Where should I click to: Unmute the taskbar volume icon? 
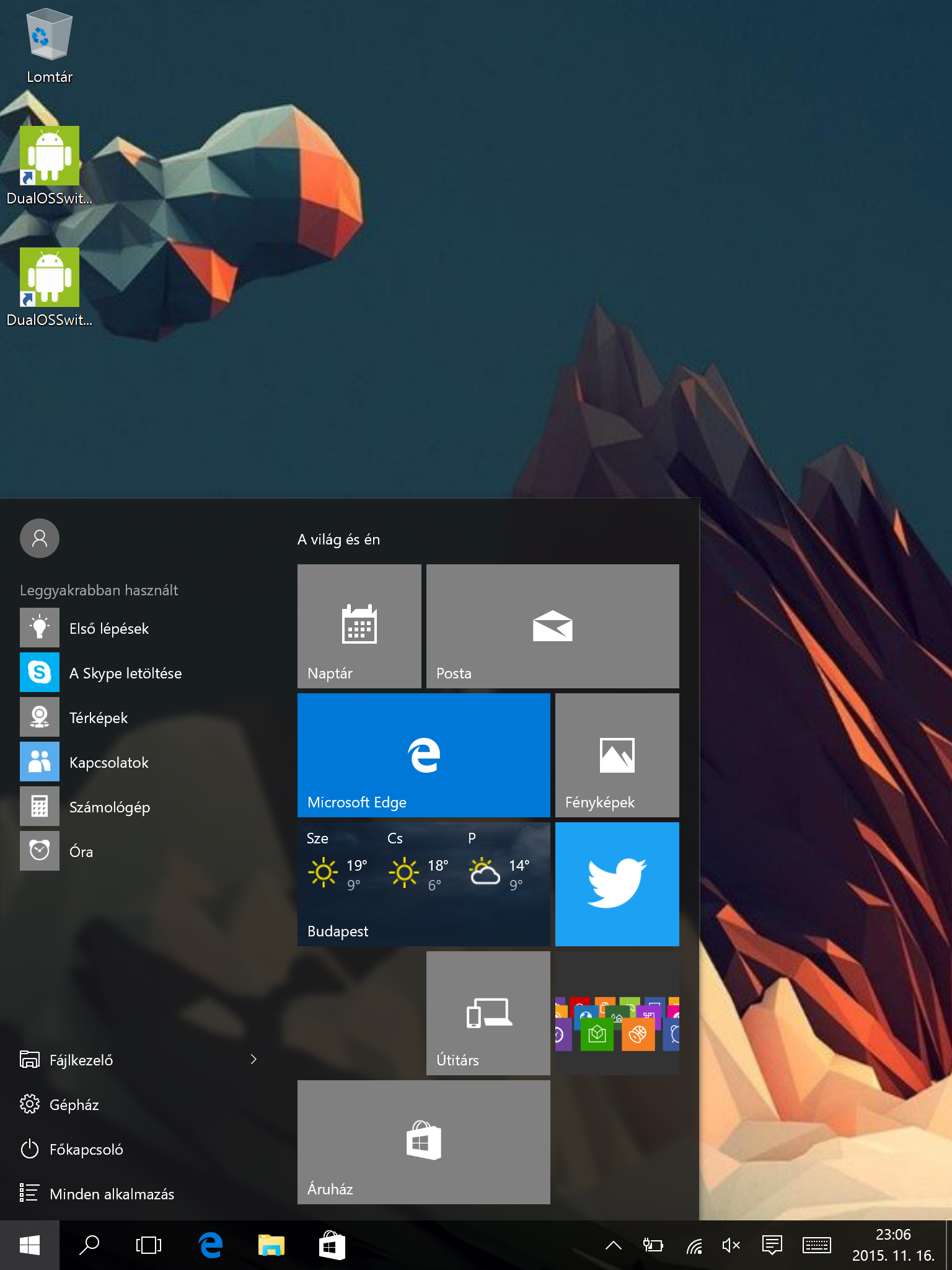(x=731, y=1245)
